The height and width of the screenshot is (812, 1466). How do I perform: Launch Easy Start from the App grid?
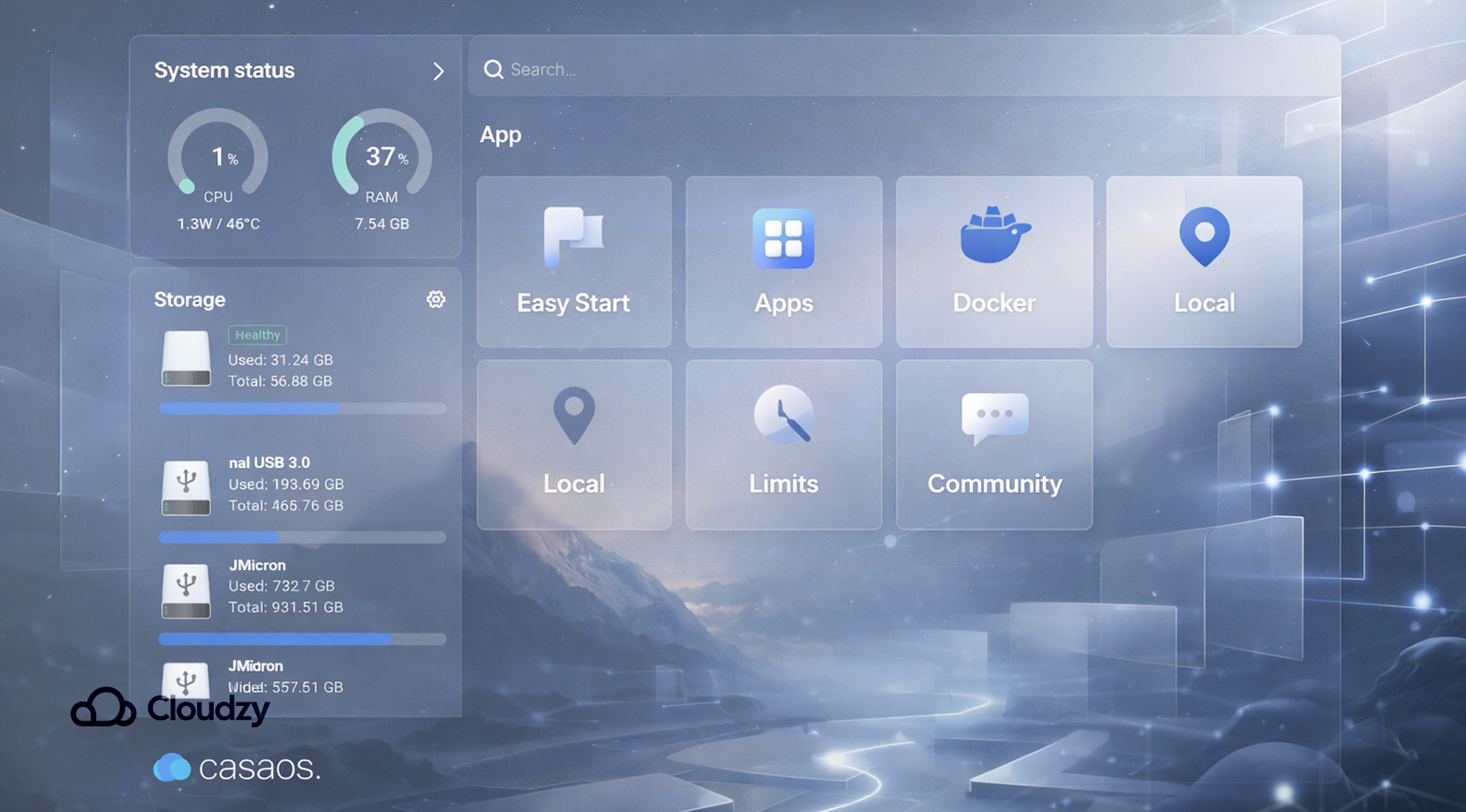point(574,260)
